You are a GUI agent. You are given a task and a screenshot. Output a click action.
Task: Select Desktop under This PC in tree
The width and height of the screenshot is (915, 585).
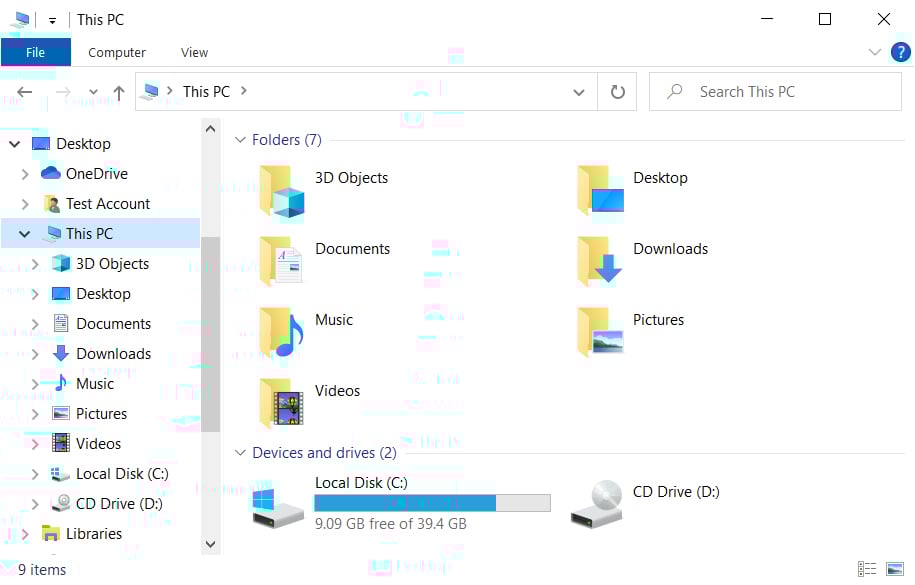(103, 294)
